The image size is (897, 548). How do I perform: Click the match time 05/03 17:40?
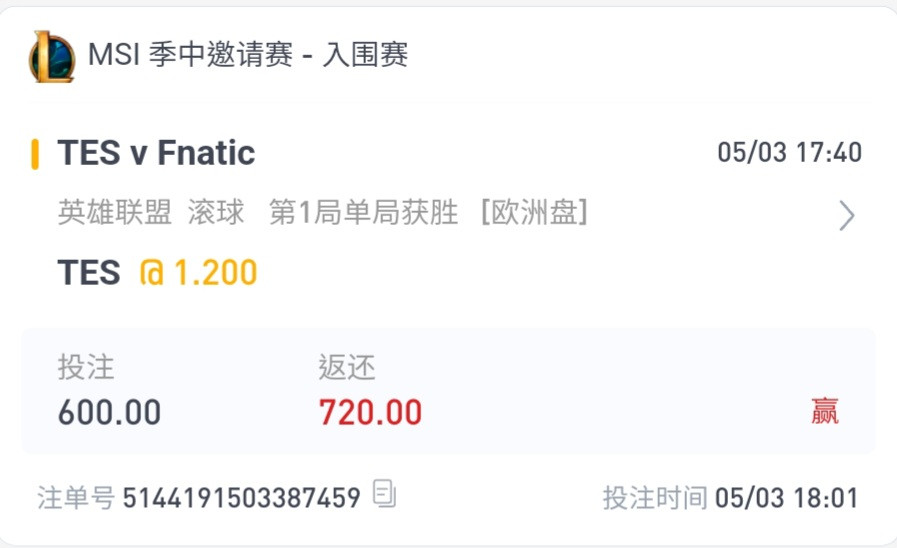pos(789,153)
